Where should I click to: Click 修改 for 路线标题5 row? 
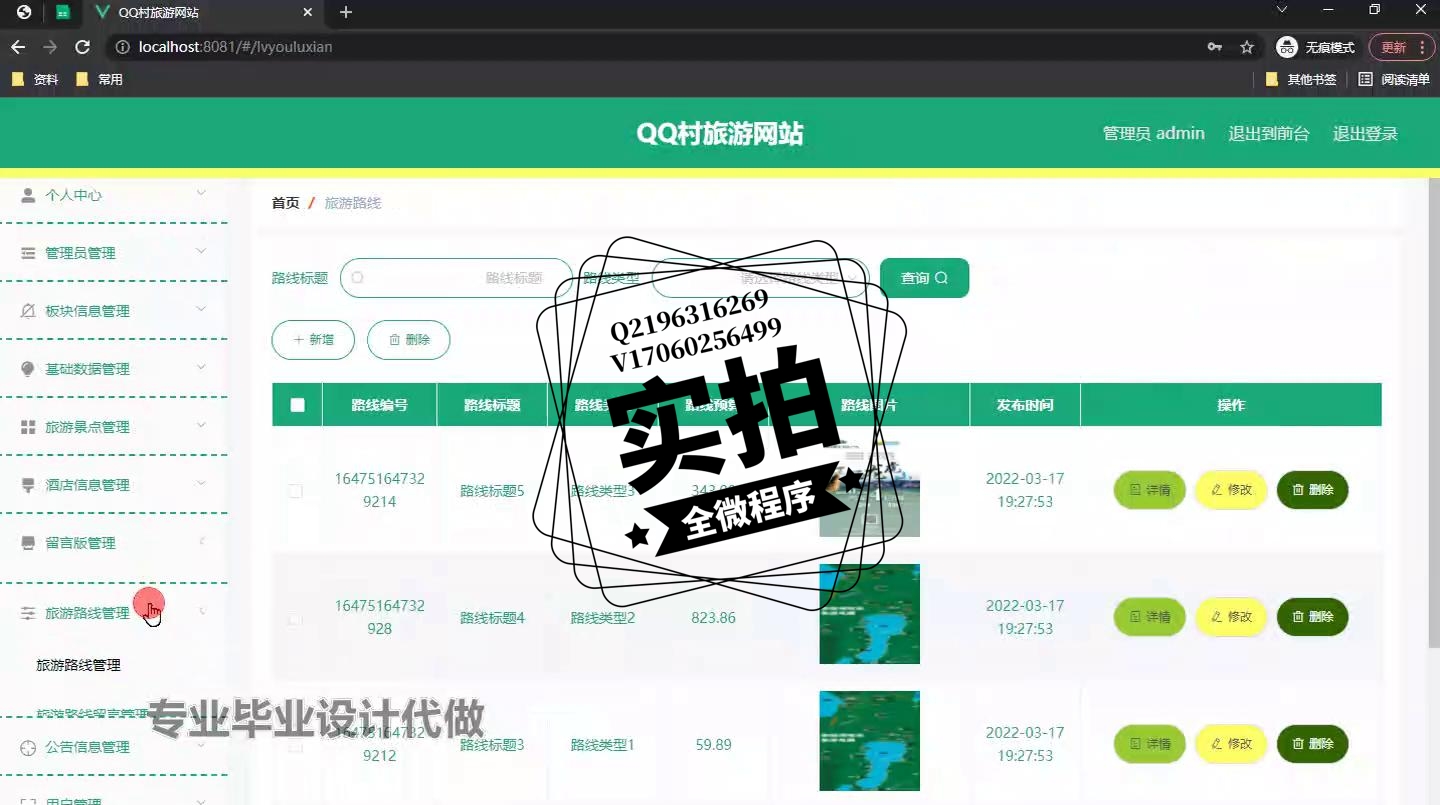[1231, 490]
